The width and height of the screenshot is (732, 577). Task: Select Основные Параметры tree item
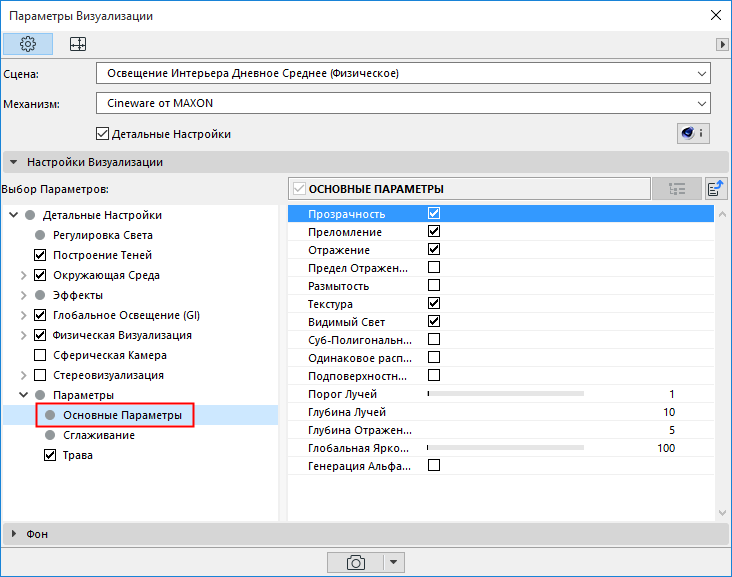coord(122,415)
